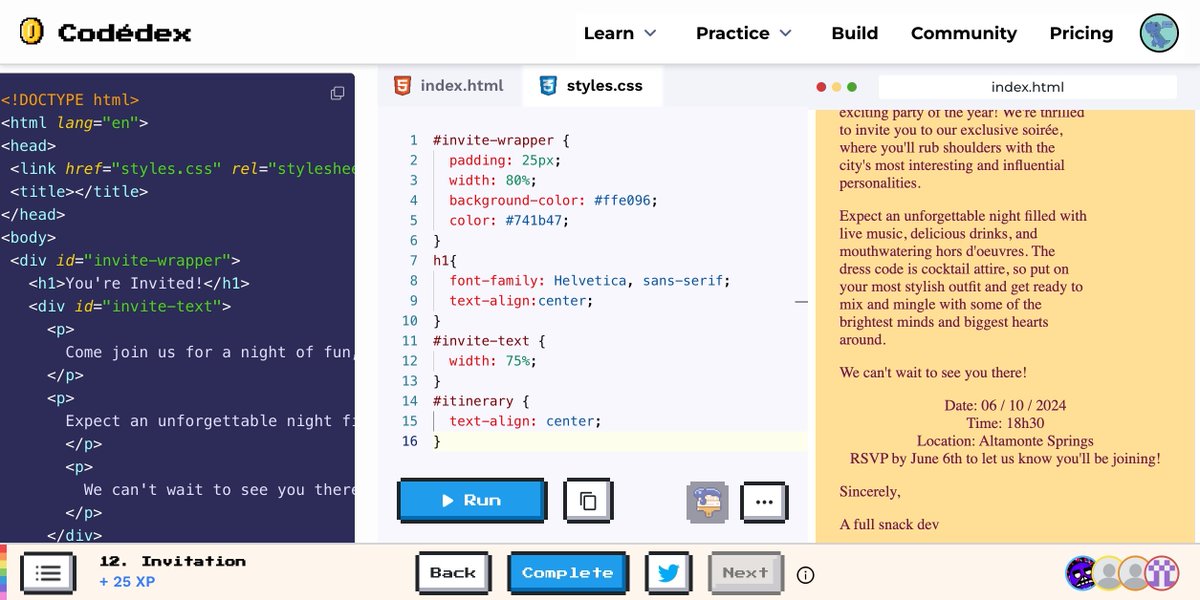
Task: Click the '<div id="invite-text">' code line
Action: (x=130, y=306)
